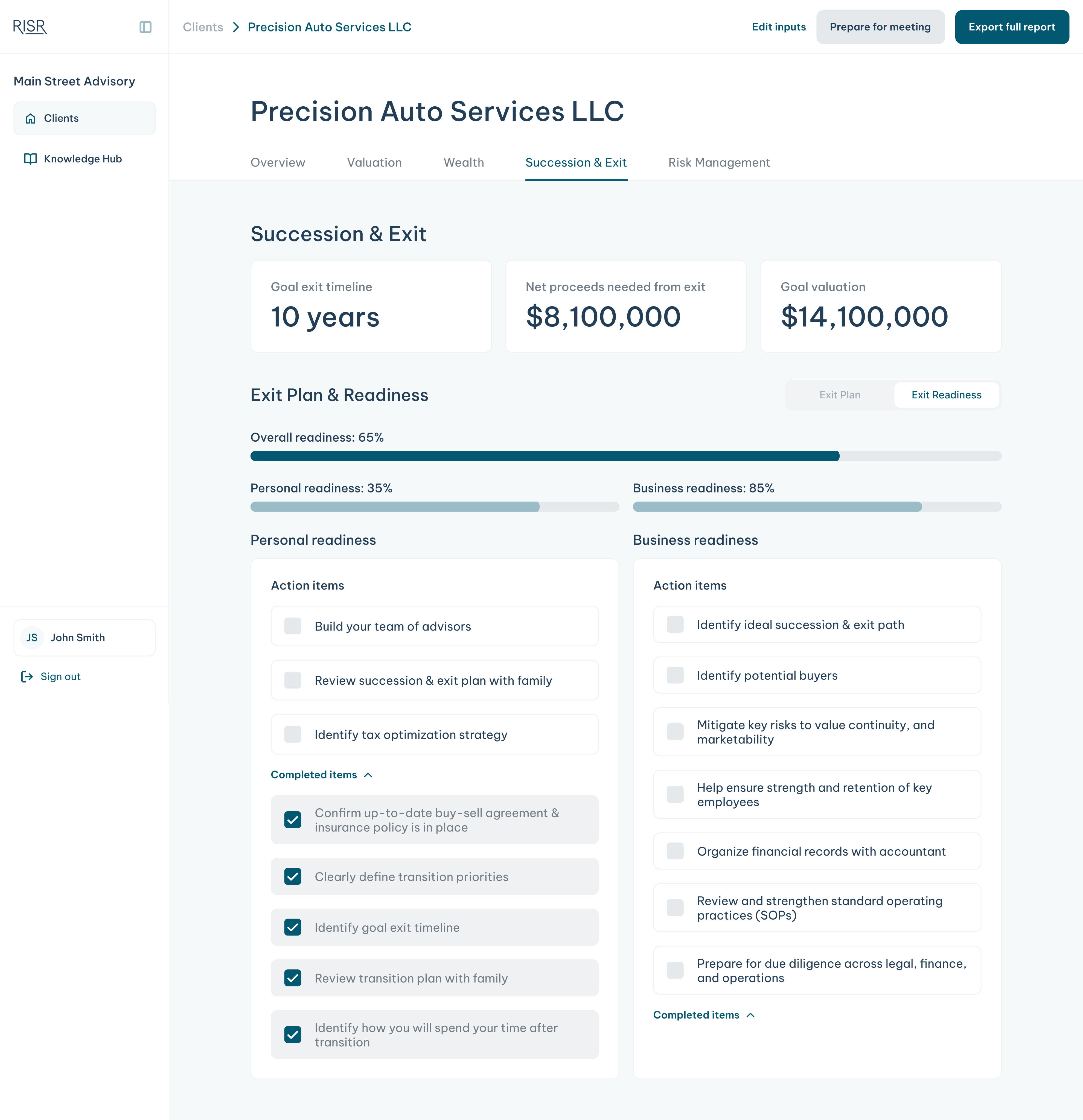Switch toggle to Exit Plan view
Image resolution: width=1083 pixels, height=1120 pixels.
840,395
